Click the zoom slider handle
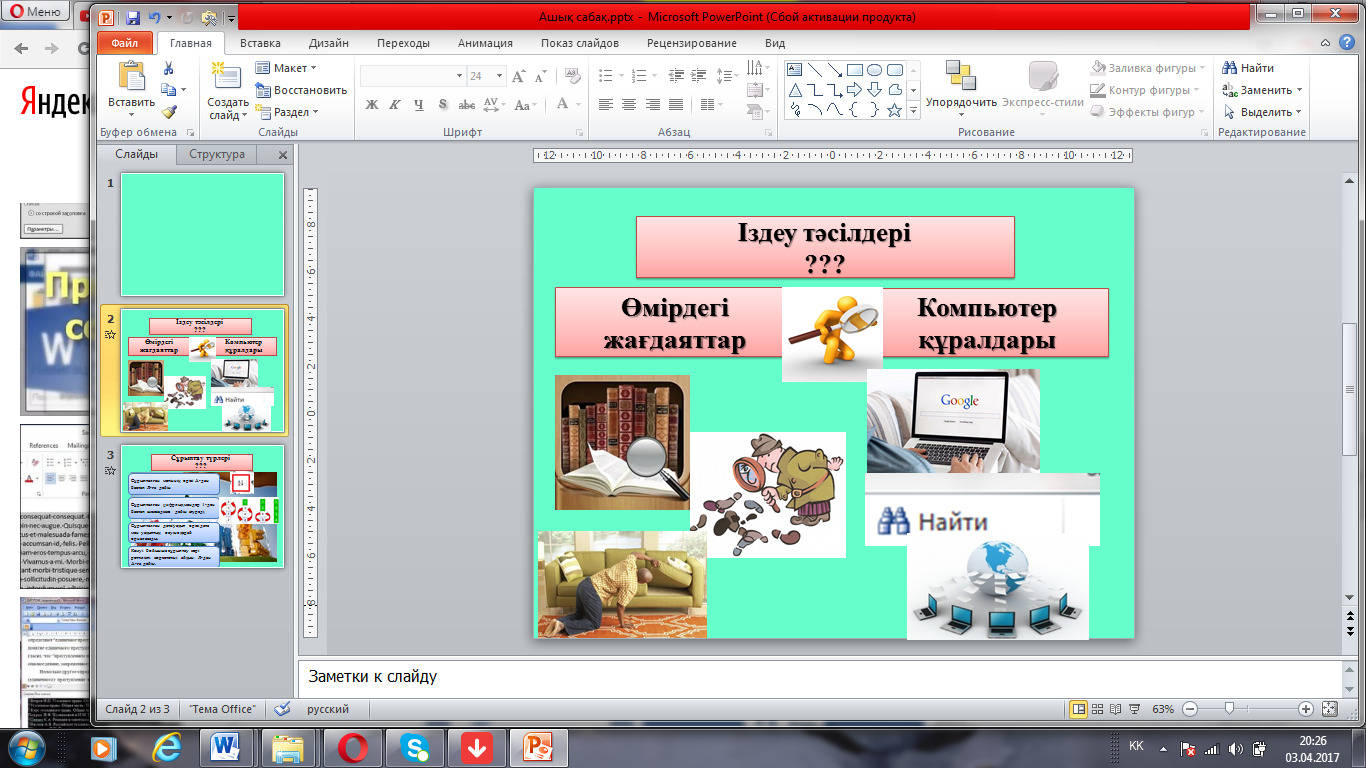This screenshot has height=768, width=1366. [x=1229, y=708]
